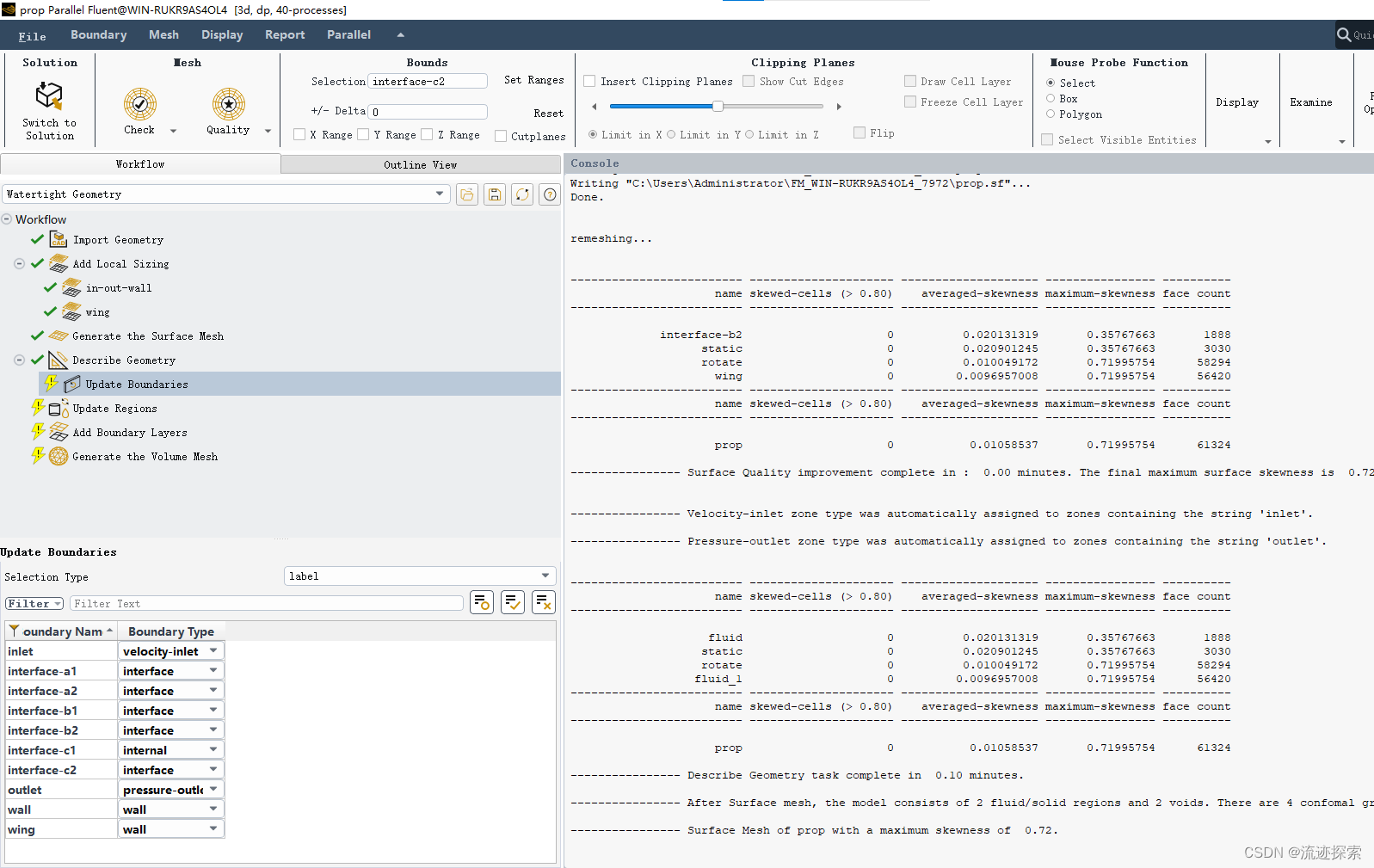Image resolution: width=1374 pixels, height=868 pixels.
Task: Collapse the ribbon with the up arrow
Action: click(x=400, y=34)
